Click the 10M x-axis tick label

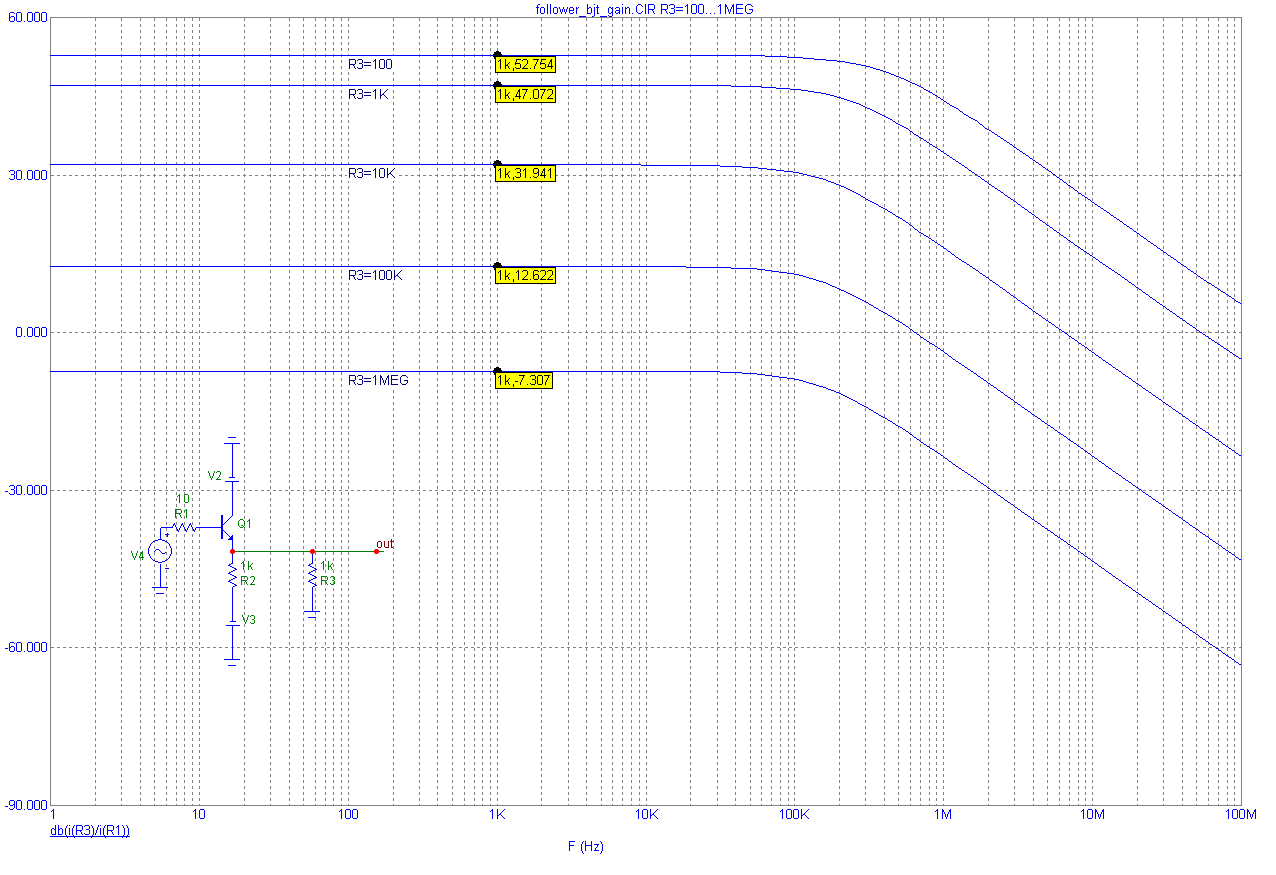[x=1092, y=815]
